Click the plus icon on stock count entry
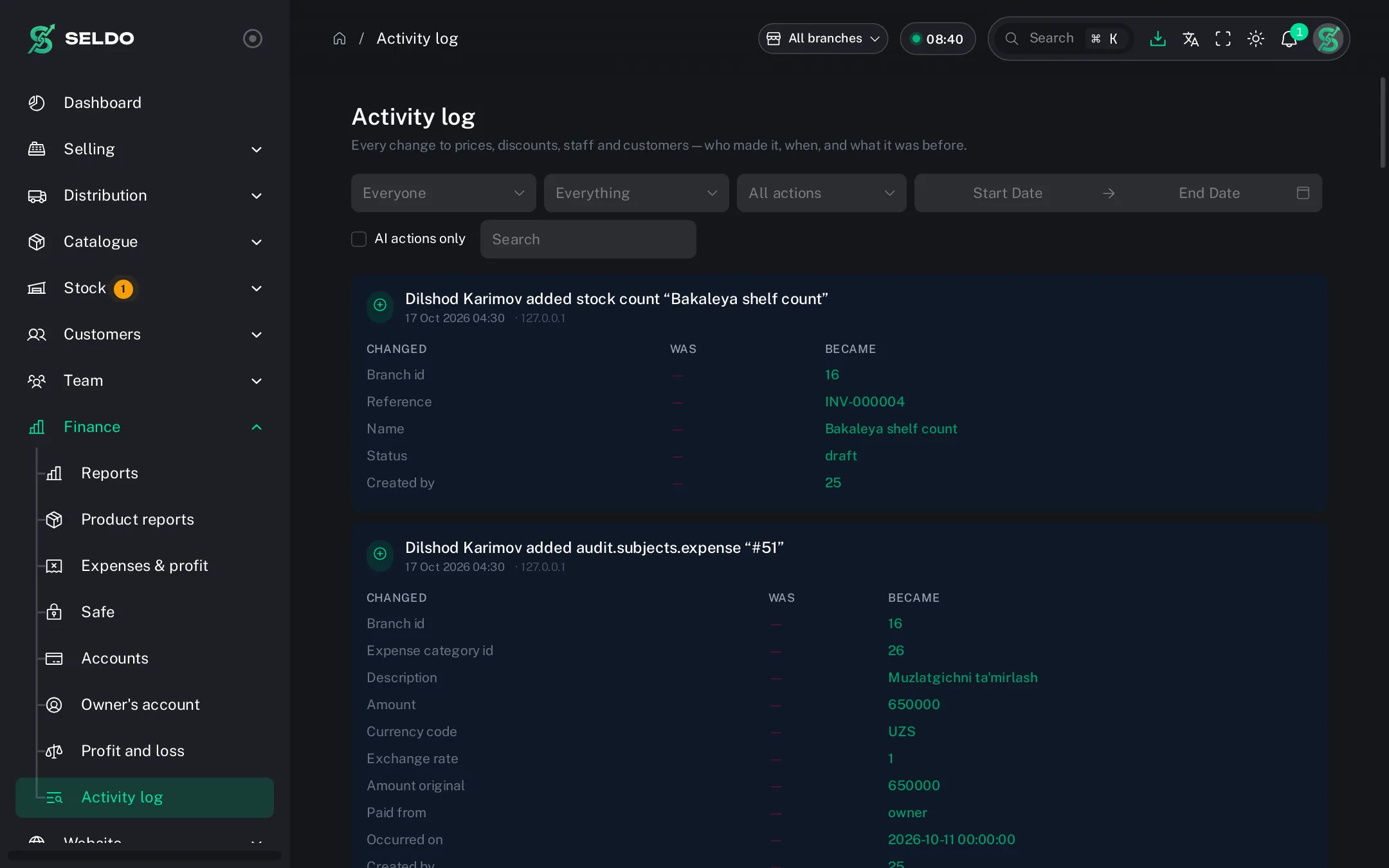This screenshot has width=1389, height=868. click(380, 305)
